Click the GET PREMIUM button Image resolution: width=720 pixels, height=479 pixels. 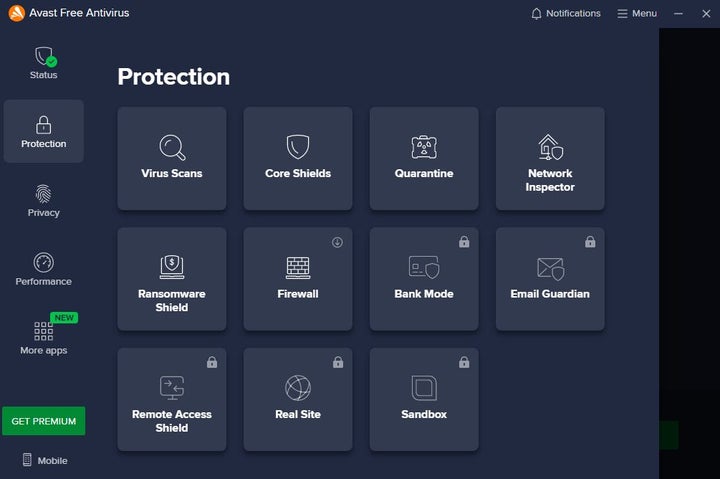(43, 421)
